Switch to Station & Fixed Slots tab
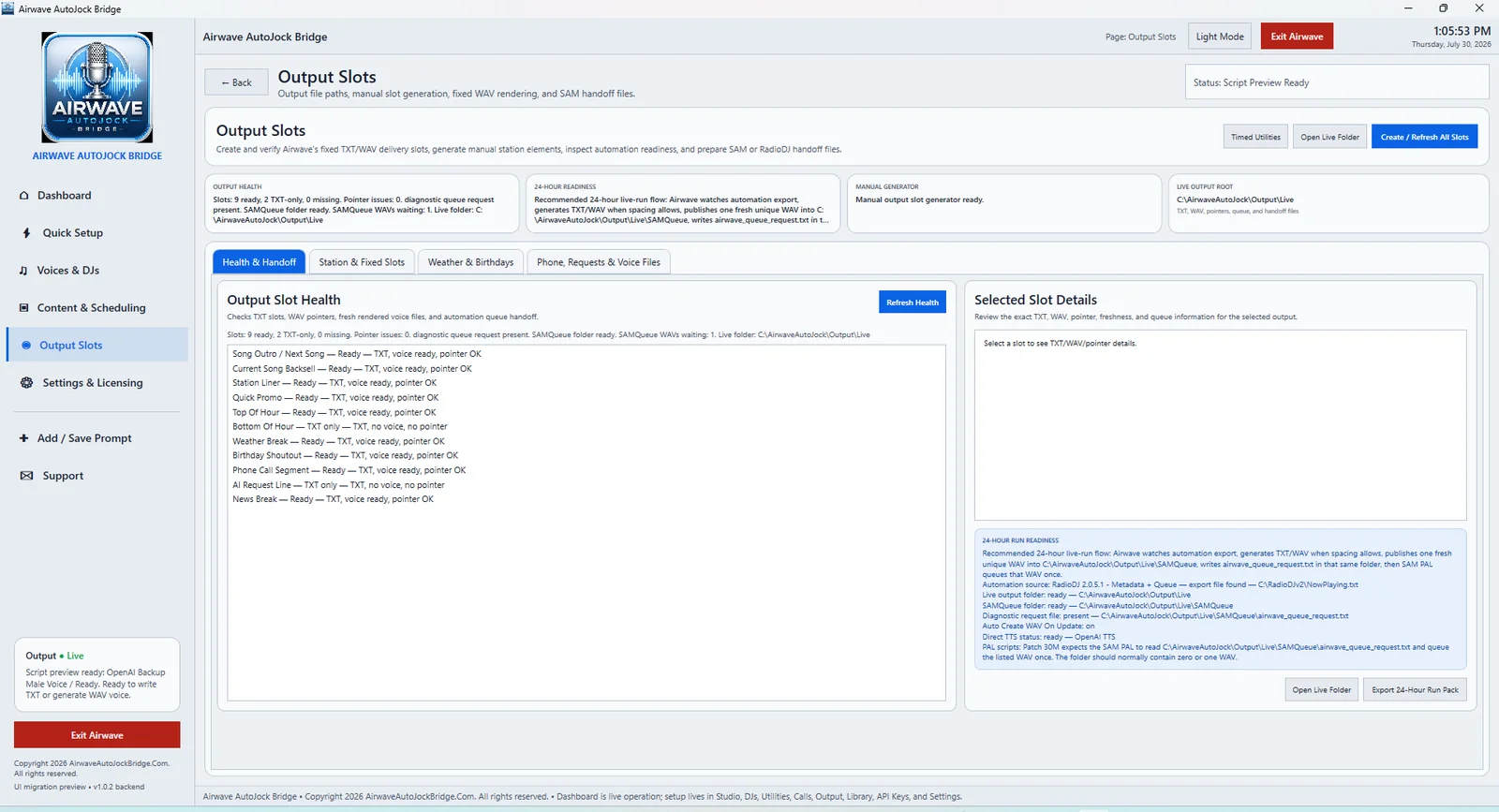This screenshot has width=1499, height=812. coord(362,262)
